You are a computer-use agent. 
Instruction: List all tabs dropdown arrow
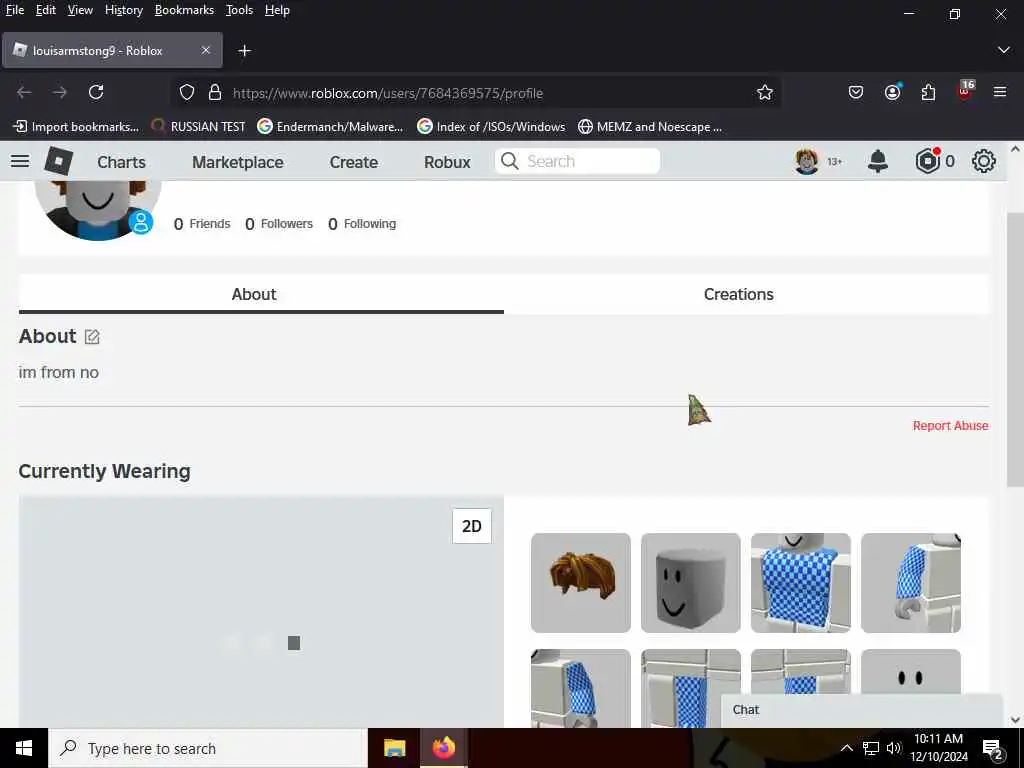point(1004,50)
